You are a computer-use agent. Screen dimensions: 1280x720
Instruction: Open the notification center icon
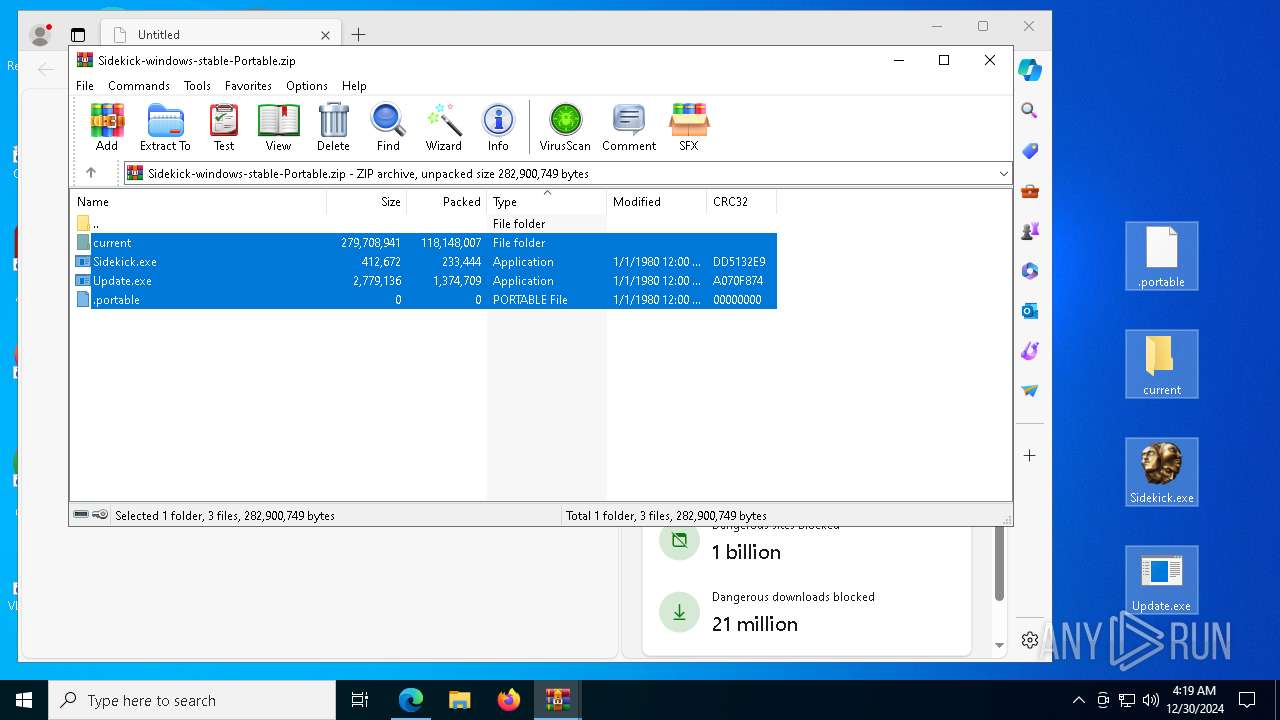point(1247,700)
